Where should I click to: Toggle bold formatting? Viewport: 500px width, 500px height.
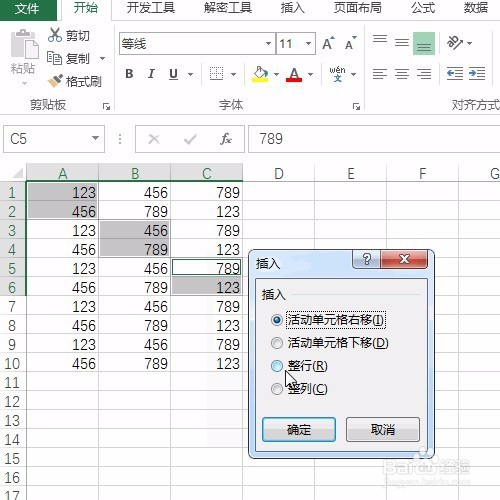(129, 74)
